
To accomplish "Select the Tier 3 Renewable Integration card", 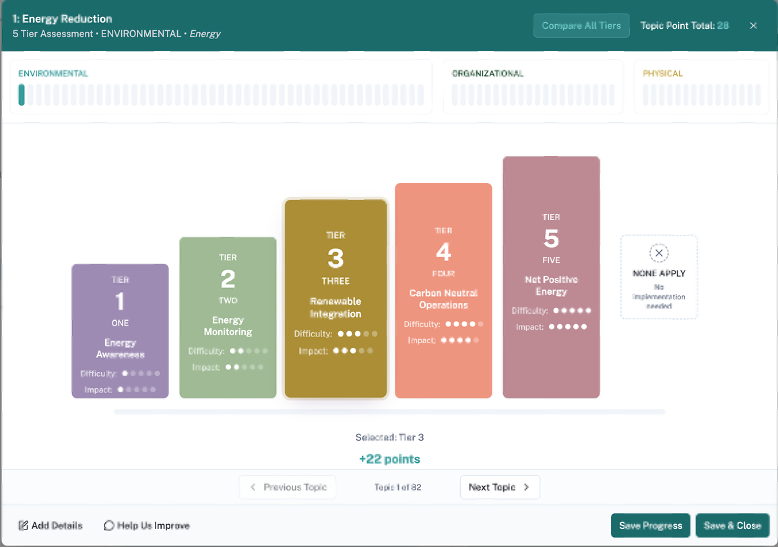I will [x=335, y=298].
